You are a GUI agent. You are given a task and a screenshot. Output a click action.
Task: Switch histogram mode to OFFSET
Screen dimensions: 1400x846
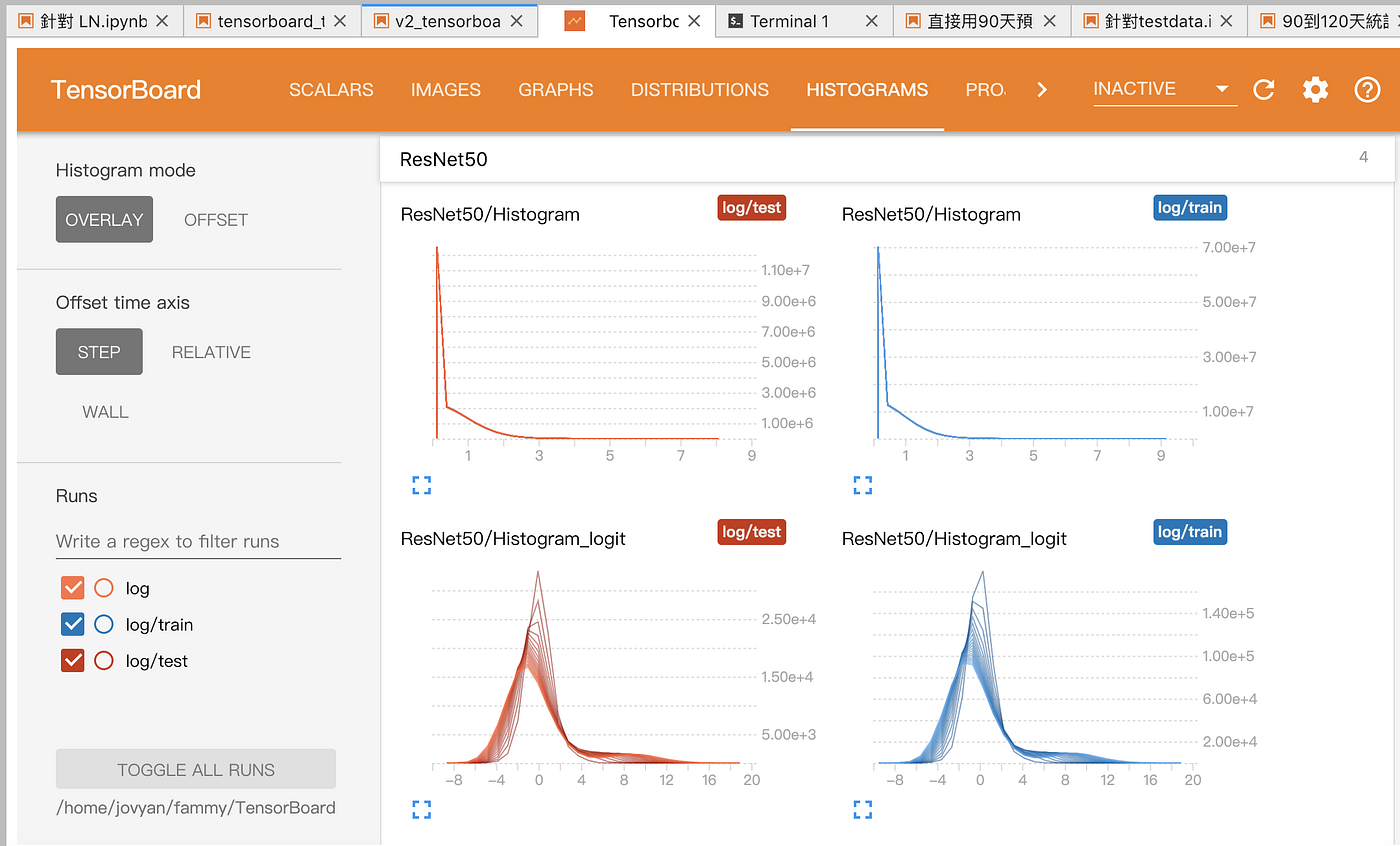216,219
